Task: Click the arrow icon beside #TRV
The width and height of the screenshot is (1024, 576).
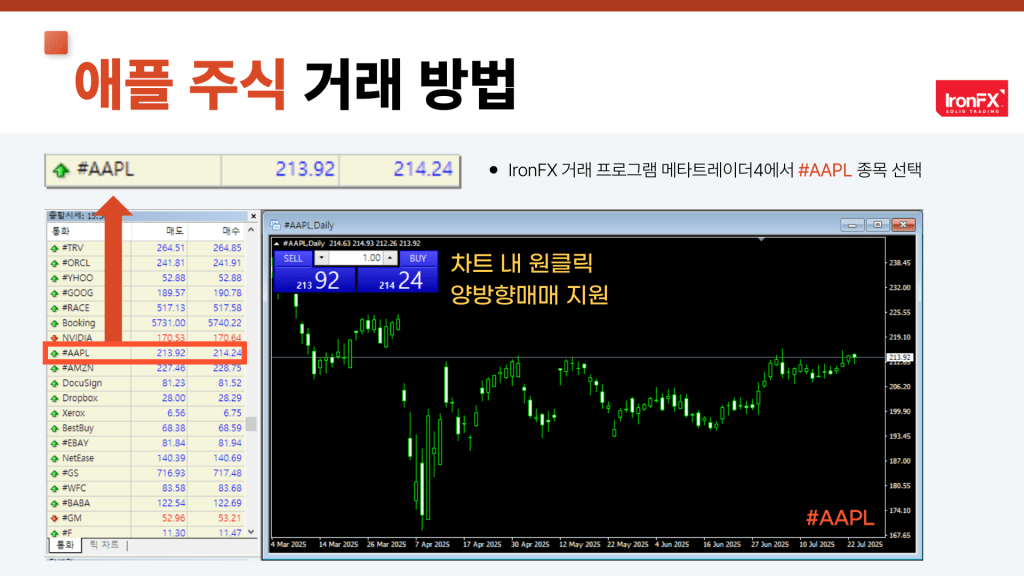Action: (x=54, y=248)
